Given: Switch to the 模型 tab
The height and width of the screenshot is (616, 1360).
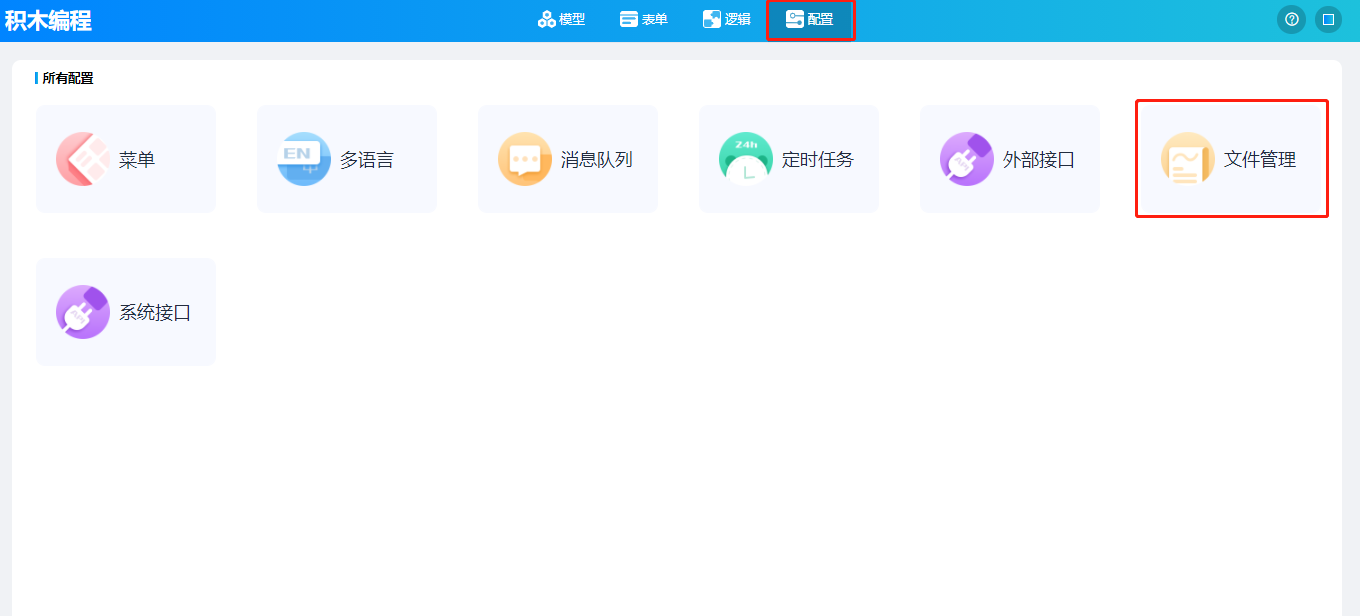Looking at the screenshot, I should pyautogui.click(x=571, y=19).
